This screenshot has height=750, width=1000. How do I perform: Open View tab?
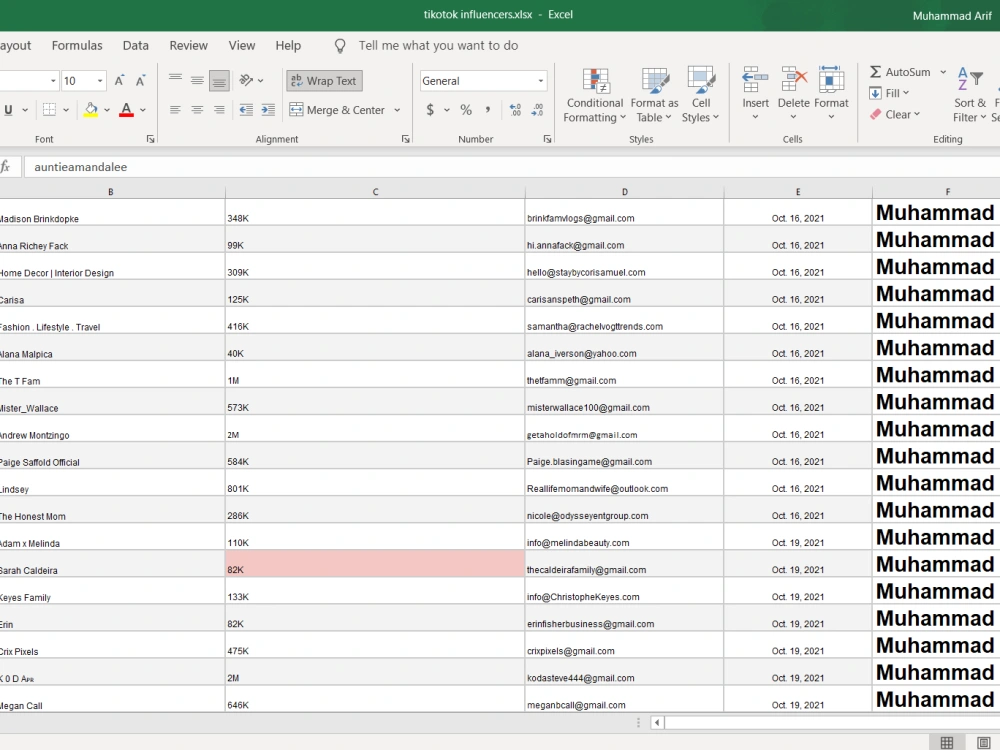point(242,45)
